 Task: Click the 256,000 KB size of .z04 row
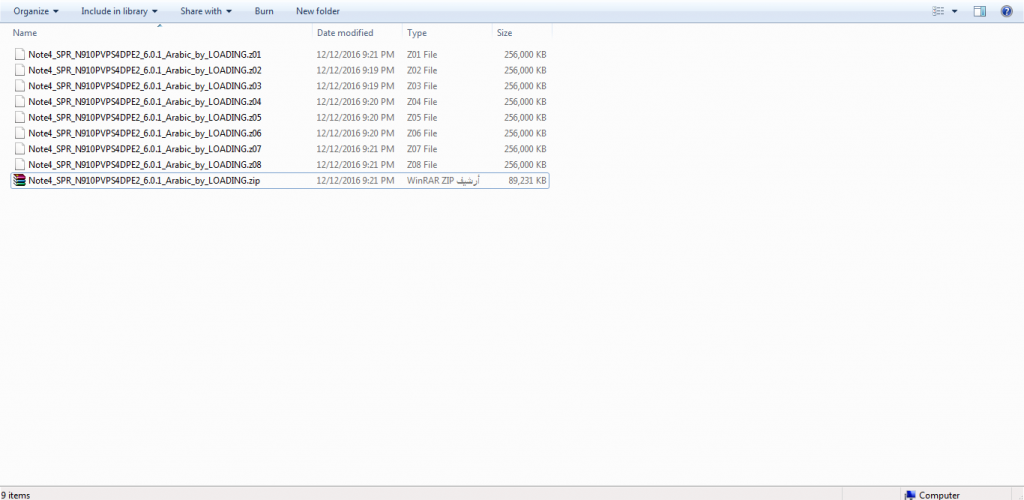coord(526,102)
